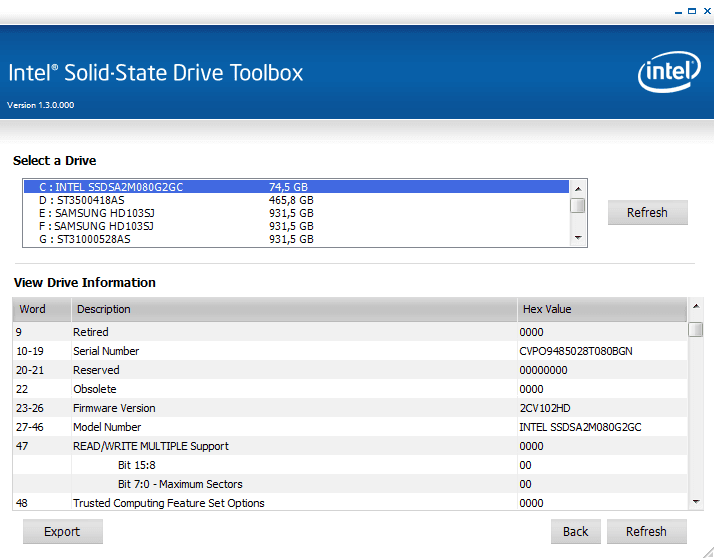Select drive D: ST3500418AS
This screenshot has width=714, height=558.
296,200
